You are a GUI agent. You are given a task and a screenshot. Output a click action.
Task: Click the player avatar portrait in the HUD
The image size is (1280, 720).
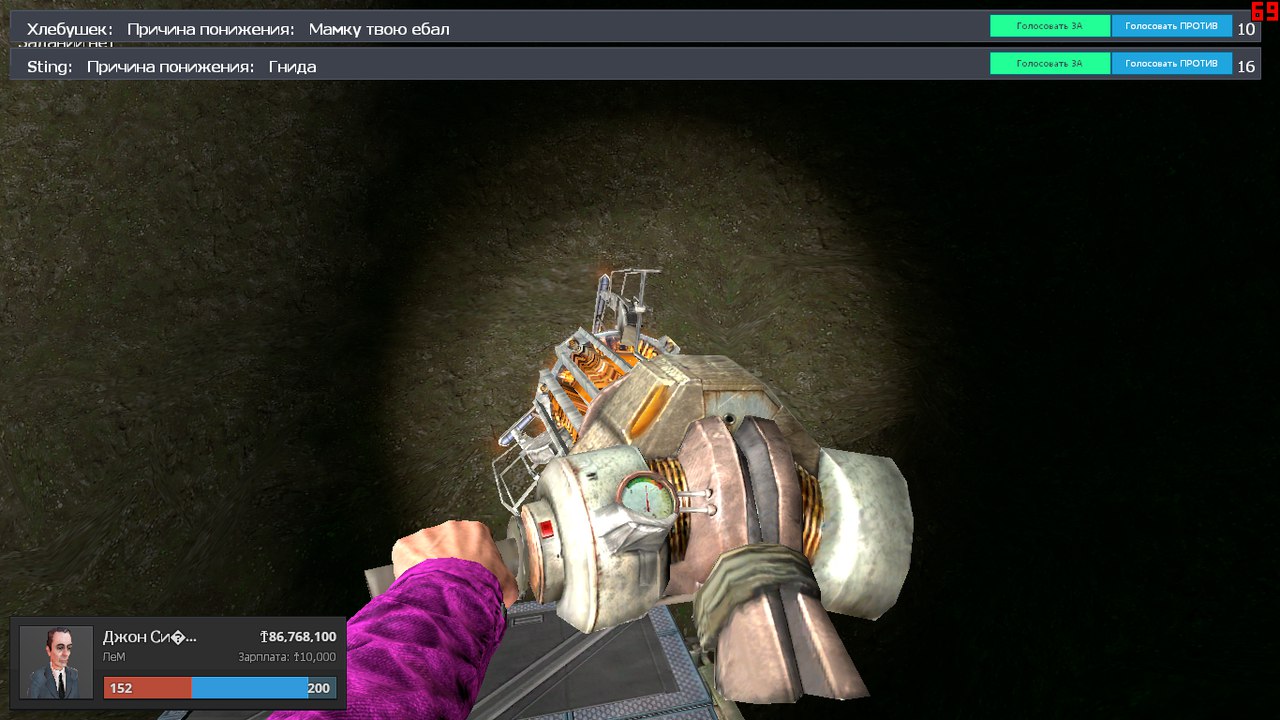tap(56, 663)
